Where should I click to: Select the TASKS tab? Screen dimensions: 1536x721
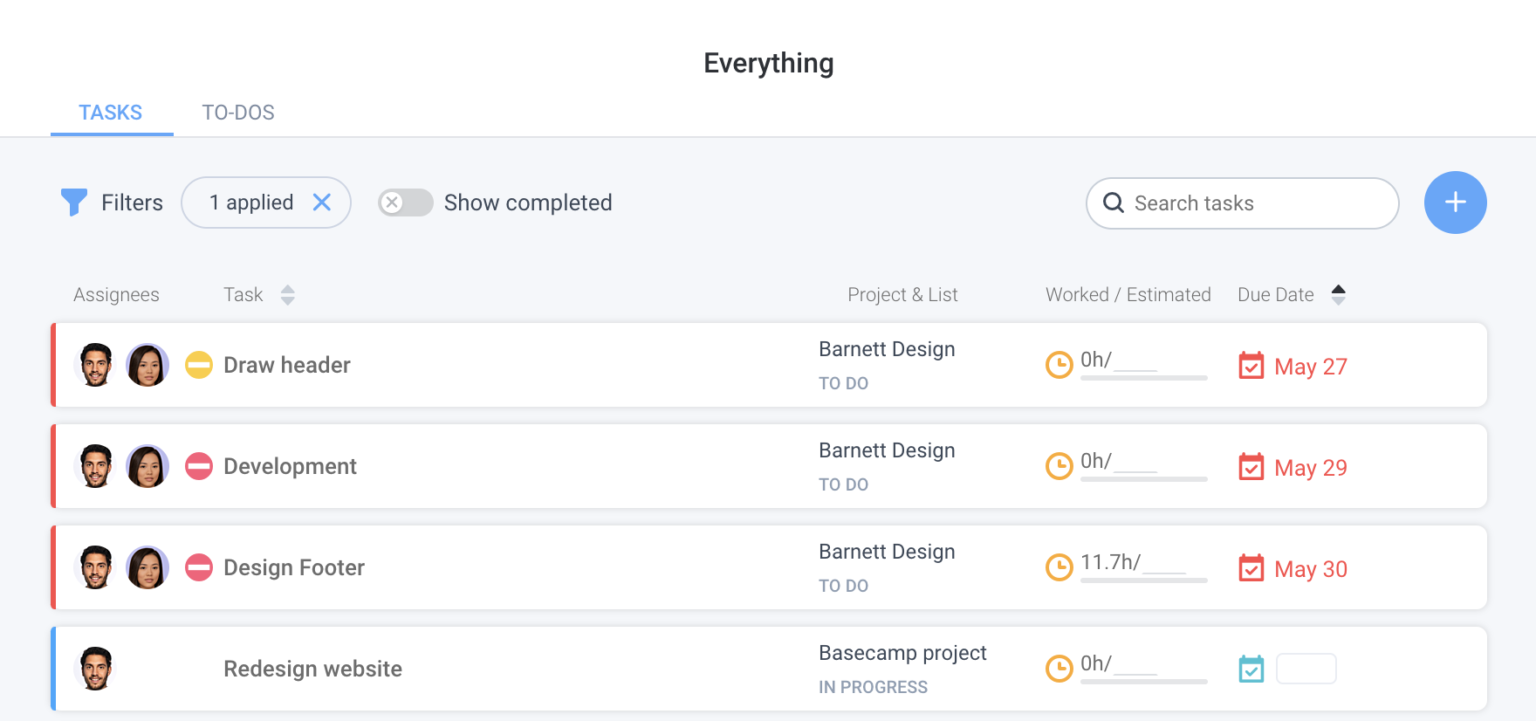pos(111,112)
